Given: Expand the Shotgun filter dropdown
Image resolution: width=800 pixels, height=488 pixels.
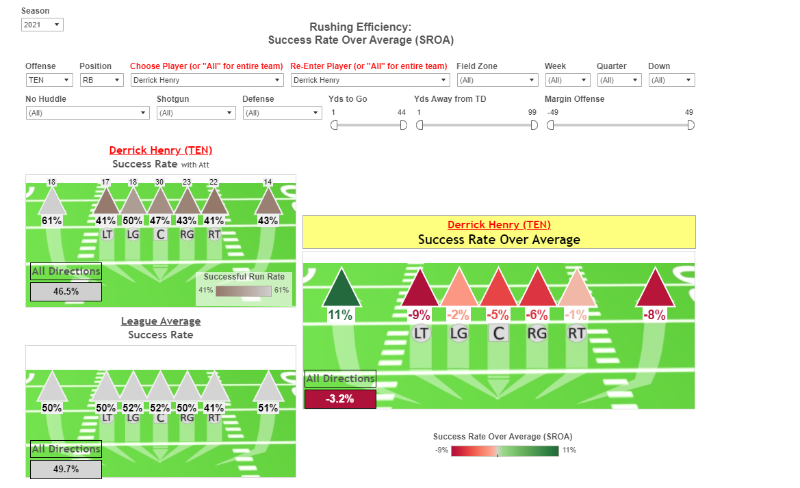Looking at the screenshot, I should 196,113.
